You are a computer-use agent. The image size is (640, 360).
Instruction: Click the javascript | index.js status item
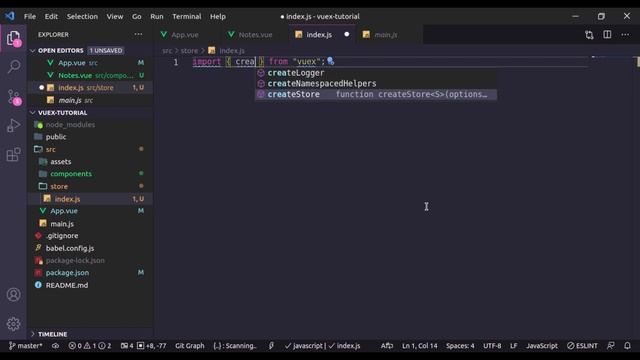coord(322,346)
